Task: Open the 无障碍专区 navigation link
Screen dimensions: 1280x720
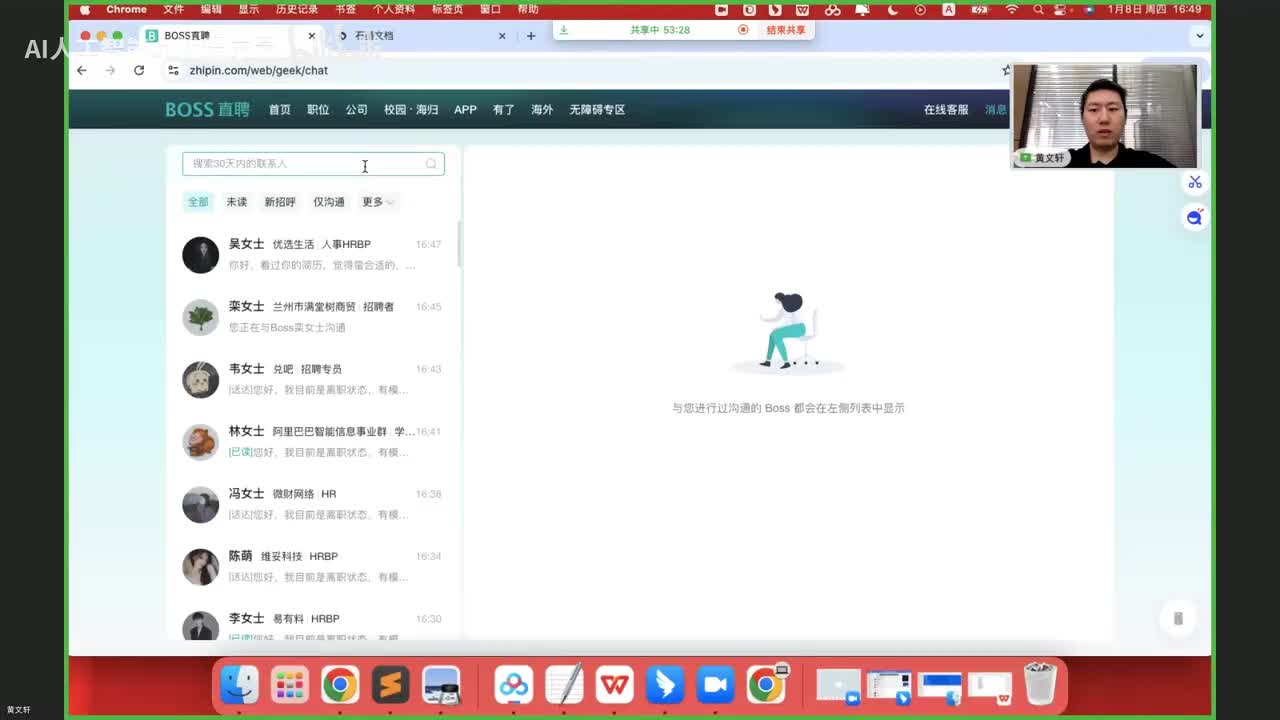Action: click(597, 110)
